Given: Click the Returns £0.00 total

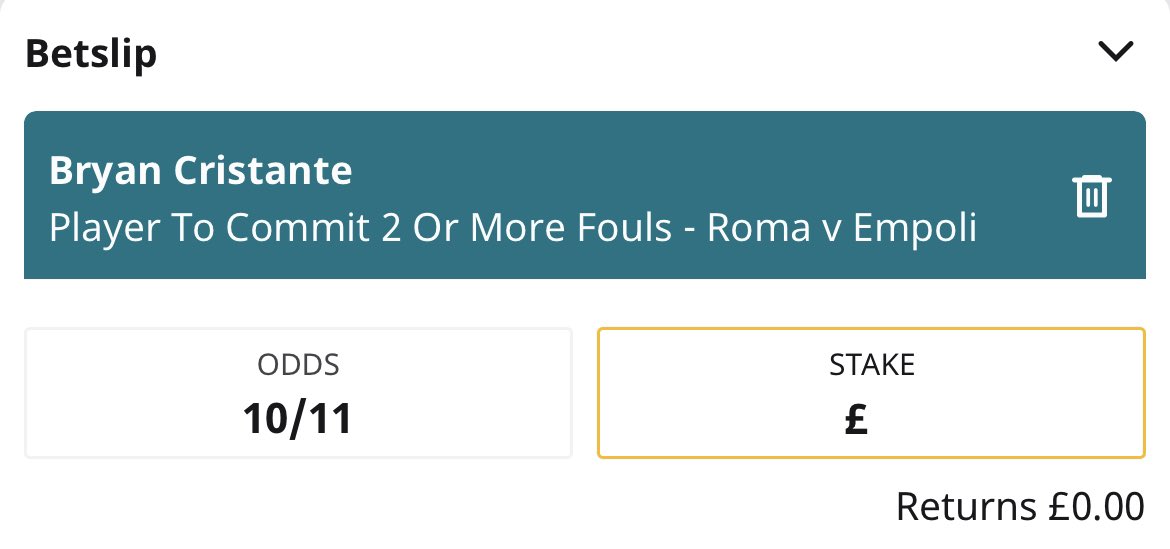Looking at the screenshot, I should pyautogui.click(x=1019, y=506).
